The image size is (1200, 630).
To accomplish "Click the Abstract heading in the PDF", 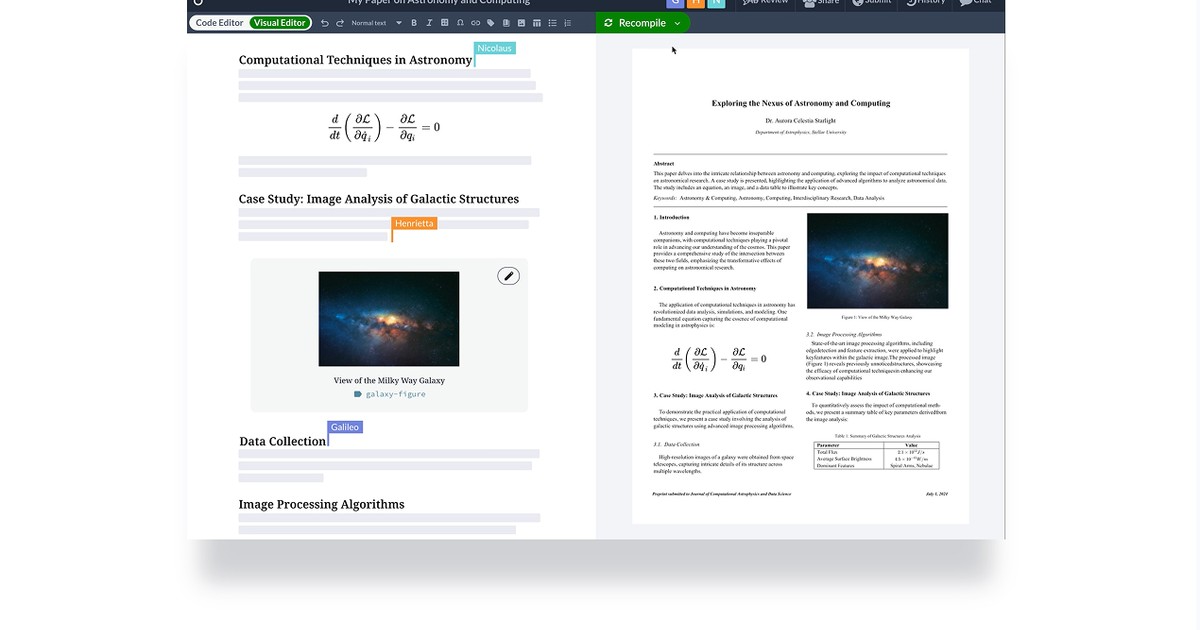I will (664, 164).
